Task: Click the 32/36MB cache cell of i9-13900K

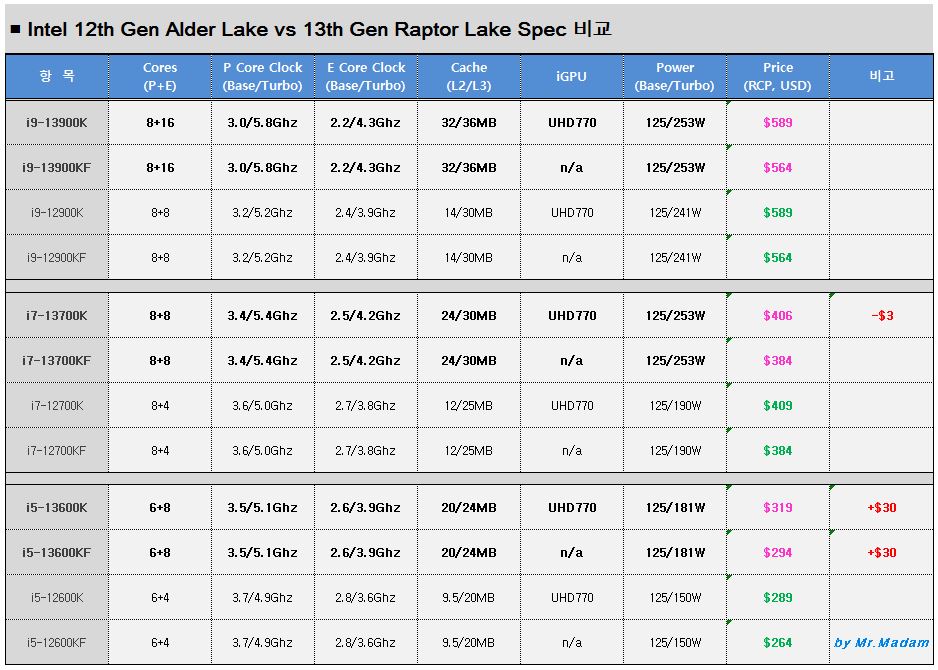Action: click(469, 123)
